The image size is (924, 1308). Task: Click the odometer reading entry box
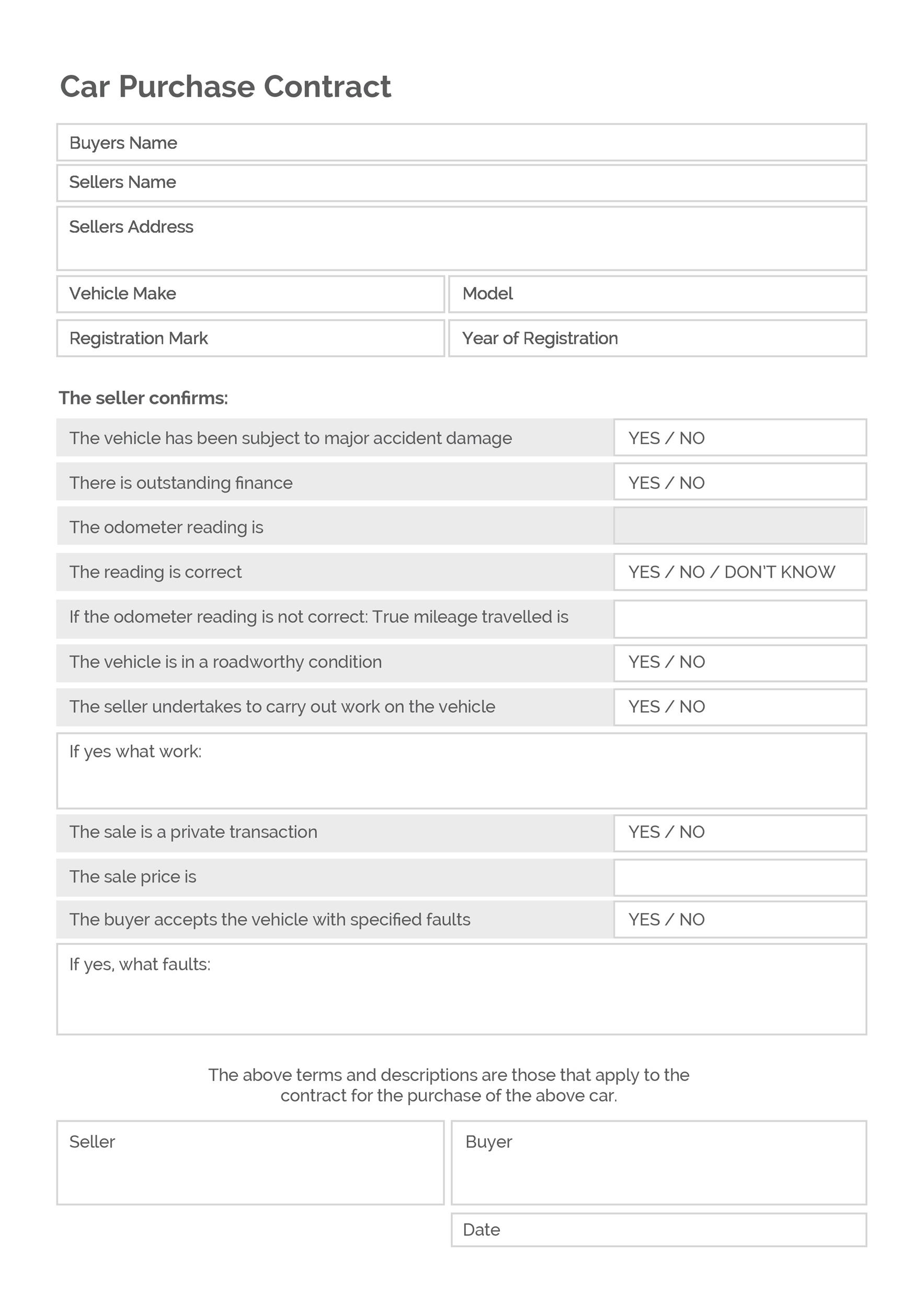point(739,526)
